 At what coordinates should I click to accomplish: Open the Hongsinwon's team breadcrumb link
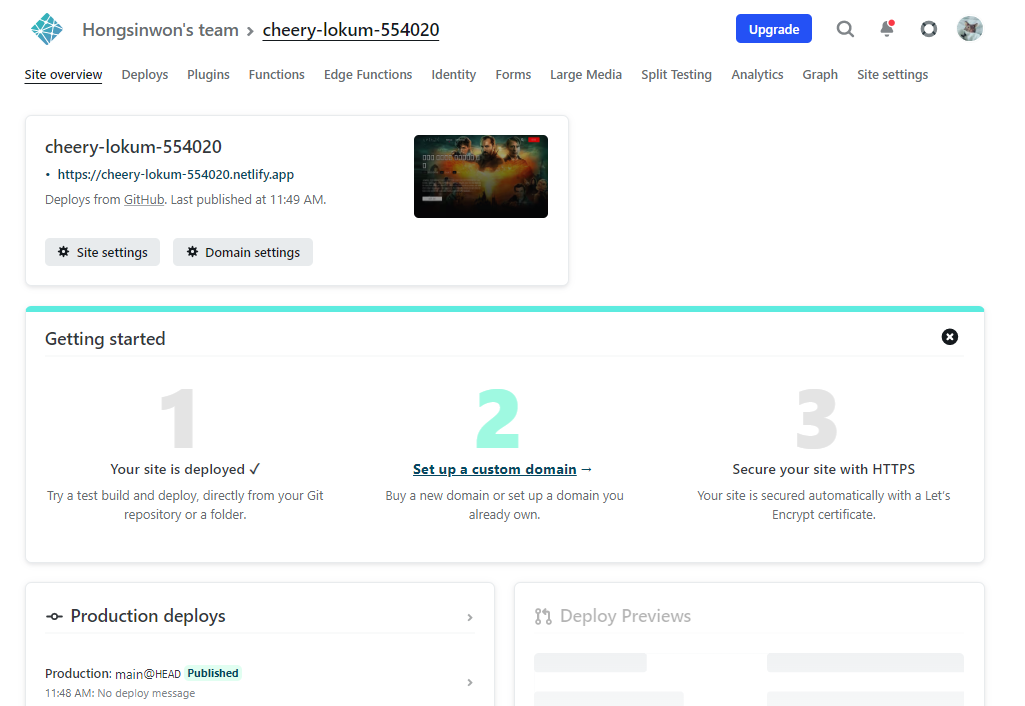point(160,30)
